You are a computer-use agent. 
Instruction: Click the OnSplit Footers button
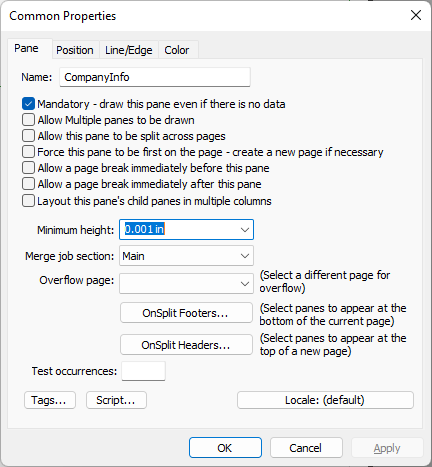click(x=186, y=313)
